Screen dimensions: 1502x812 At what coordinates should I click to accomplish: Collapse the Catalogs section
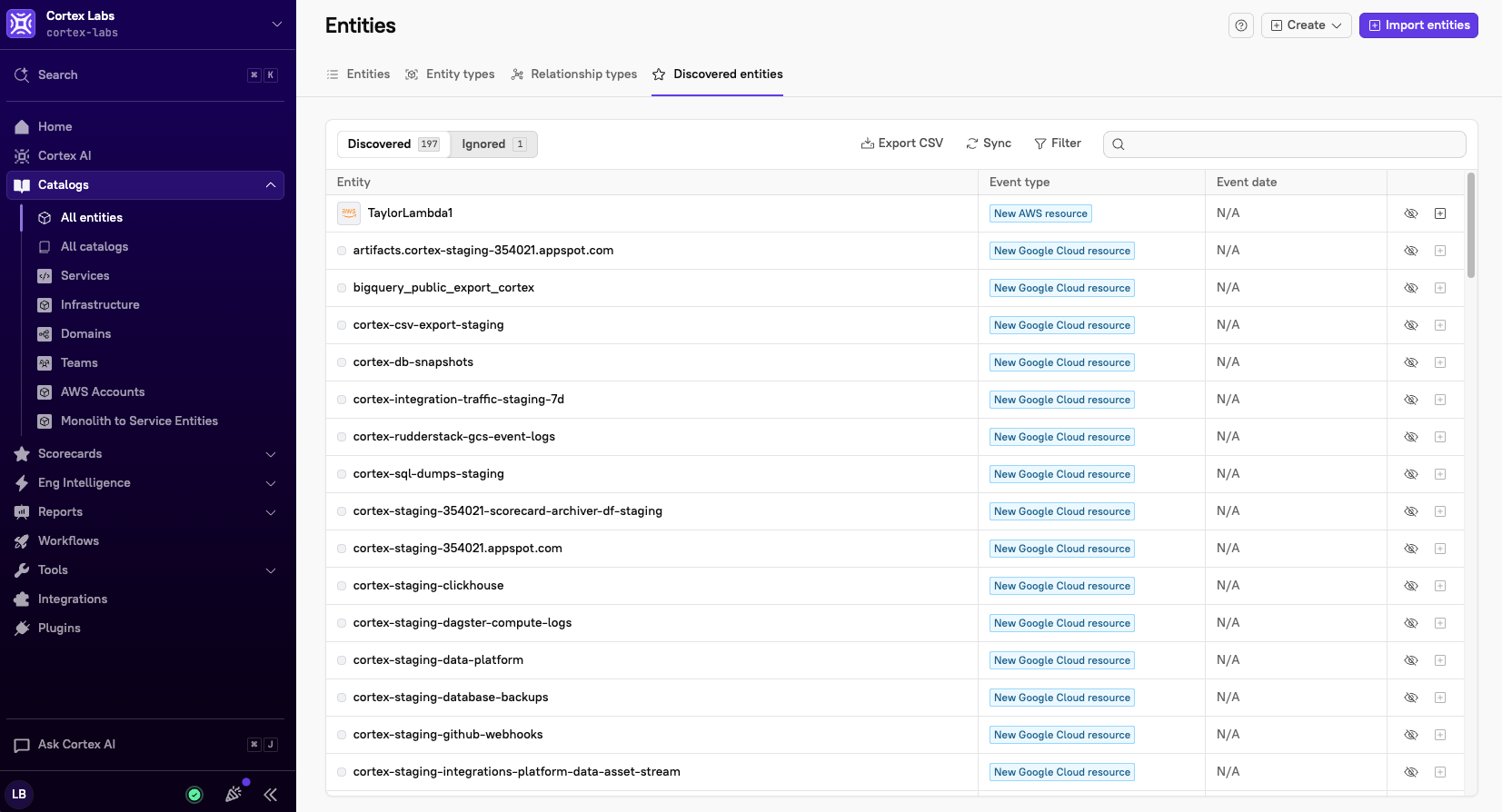pyautogui.click(x=271, y=185)
